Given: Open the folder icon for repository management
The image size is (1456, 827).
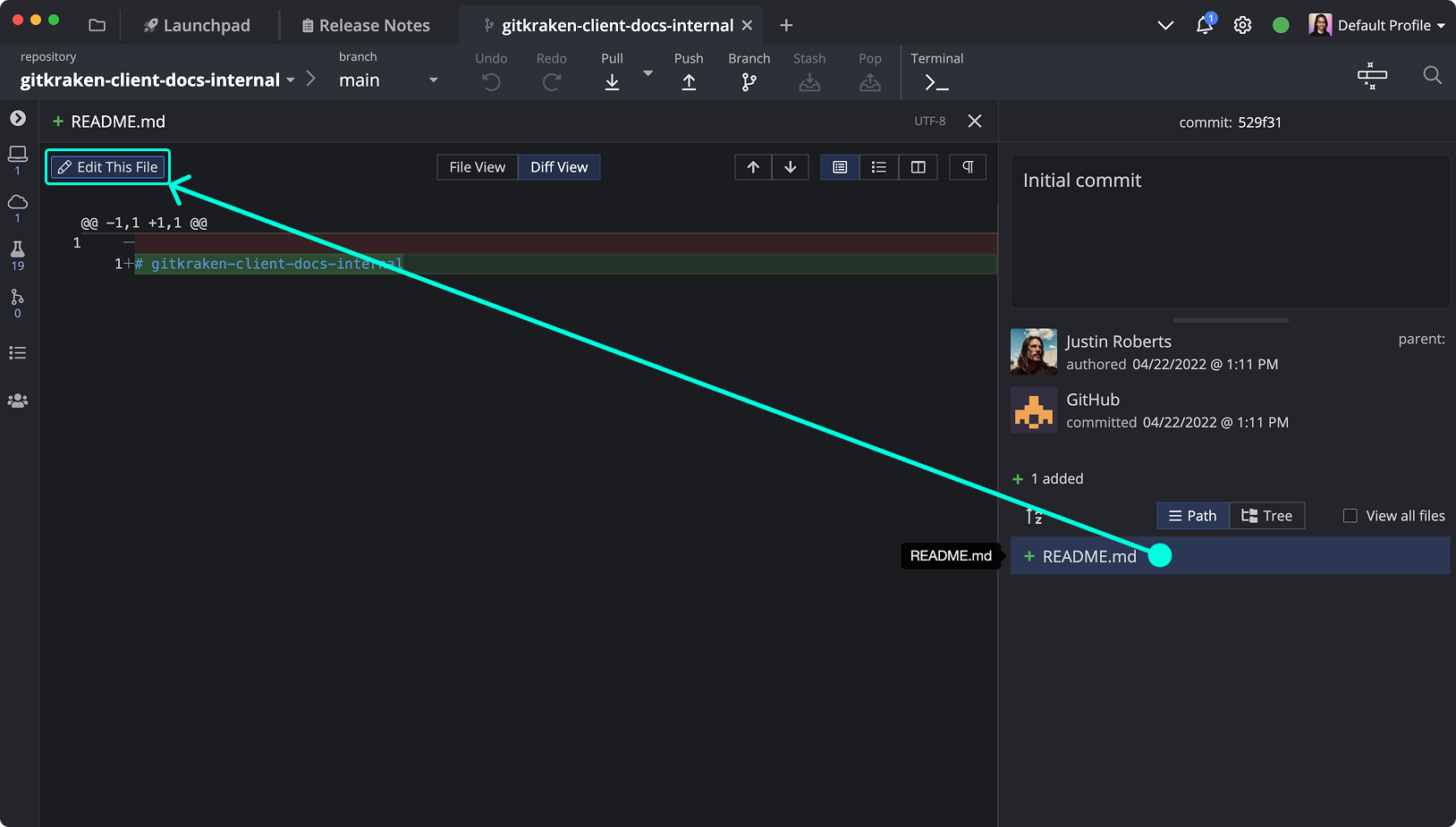Looking at the screenshot, I should tap(97, 25).
